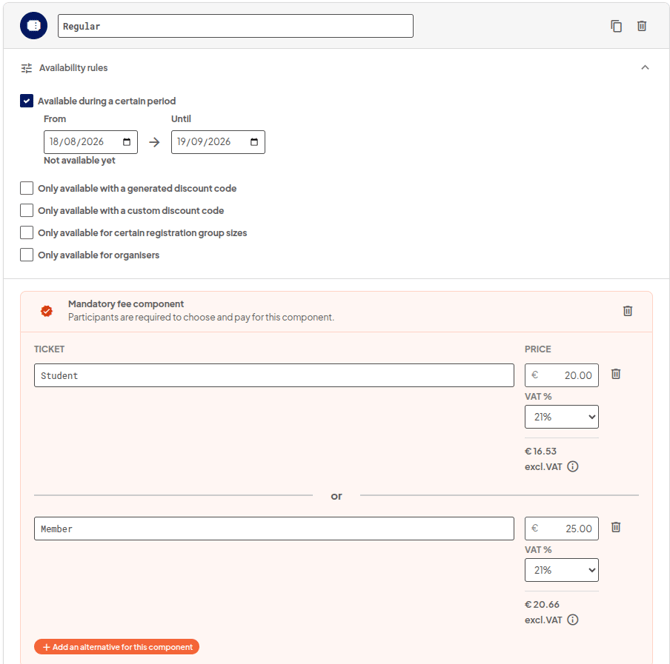Remove the Student ticket row
The image size is (670, 664).
615,374
